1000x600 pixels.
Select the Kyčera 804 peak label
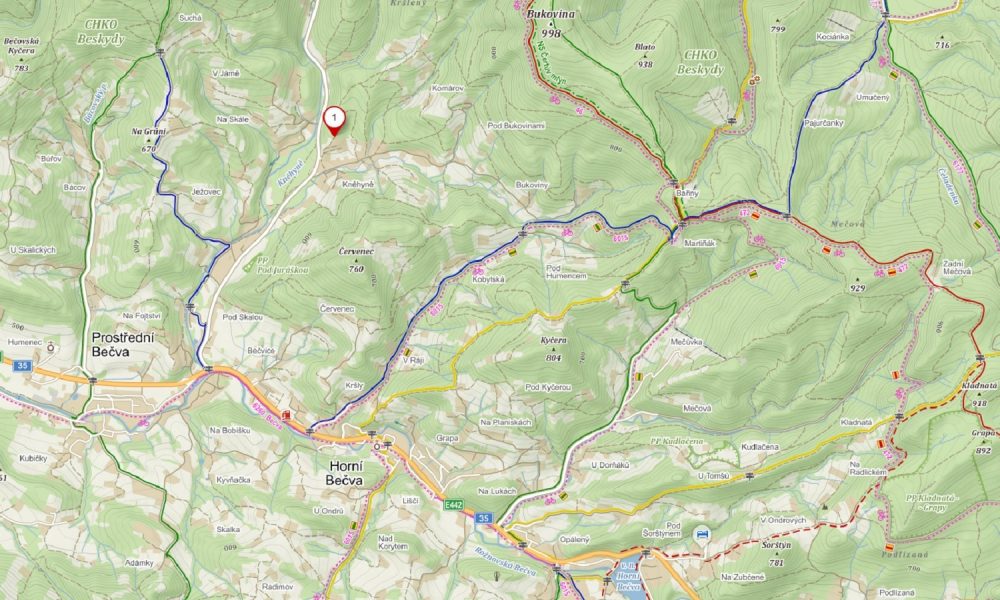(x=554, y=349)
